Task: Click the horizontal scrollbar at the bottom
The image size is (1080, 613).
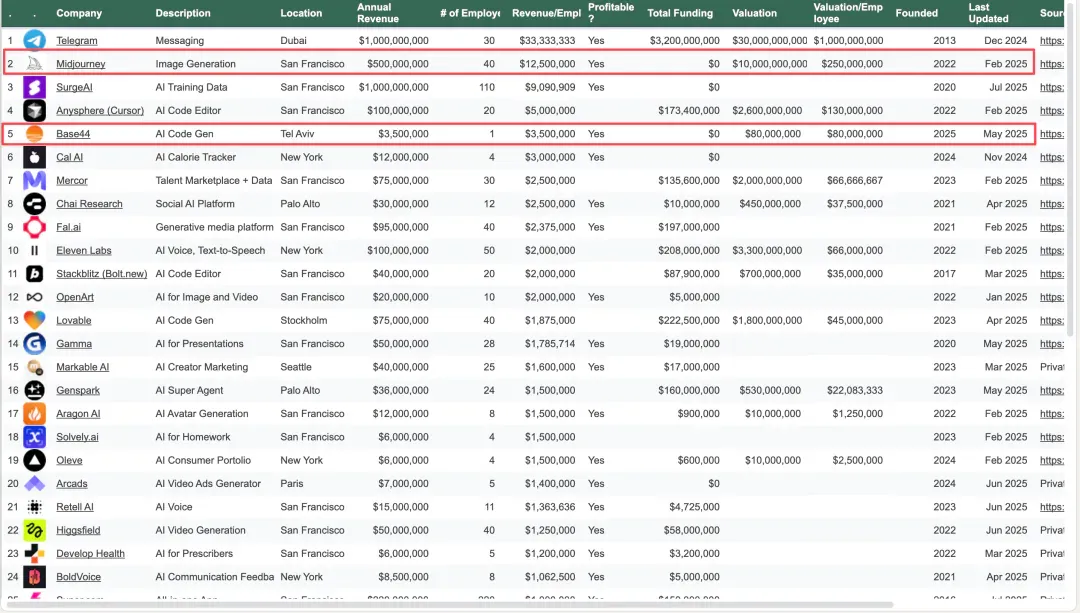Action: tap(449, 605)
